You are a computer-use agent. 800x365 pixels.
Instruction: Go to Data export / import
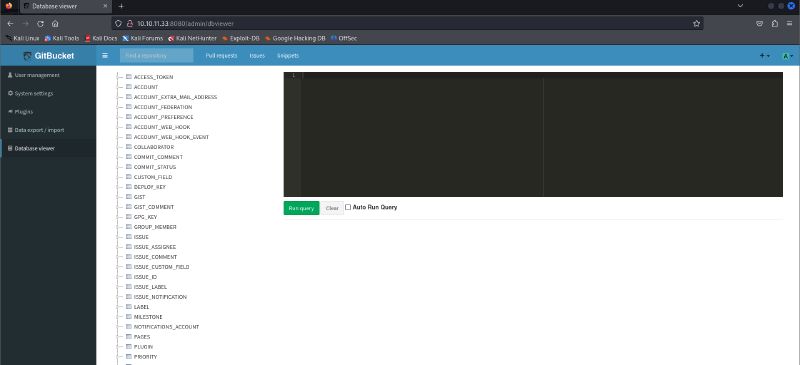pos(48,130)
